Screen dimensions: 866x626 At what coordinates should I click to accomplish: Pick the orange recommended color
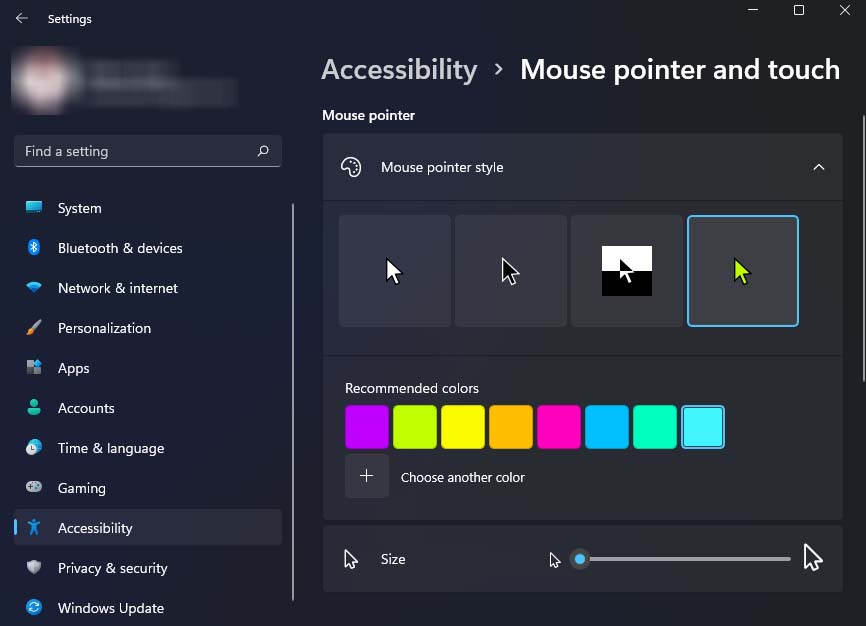click(511, 427)
